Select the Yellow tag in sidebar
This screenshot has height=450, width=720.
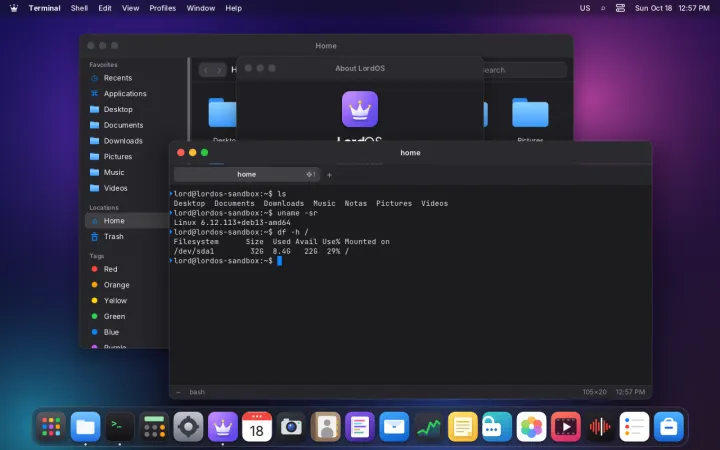(127, 301)
